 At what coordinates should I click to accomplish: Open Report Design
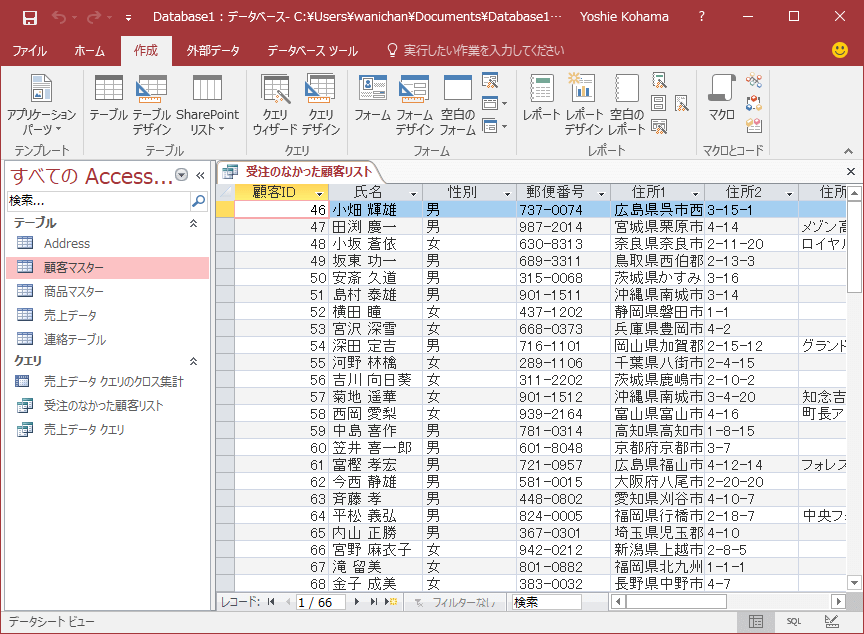[584, 105]
